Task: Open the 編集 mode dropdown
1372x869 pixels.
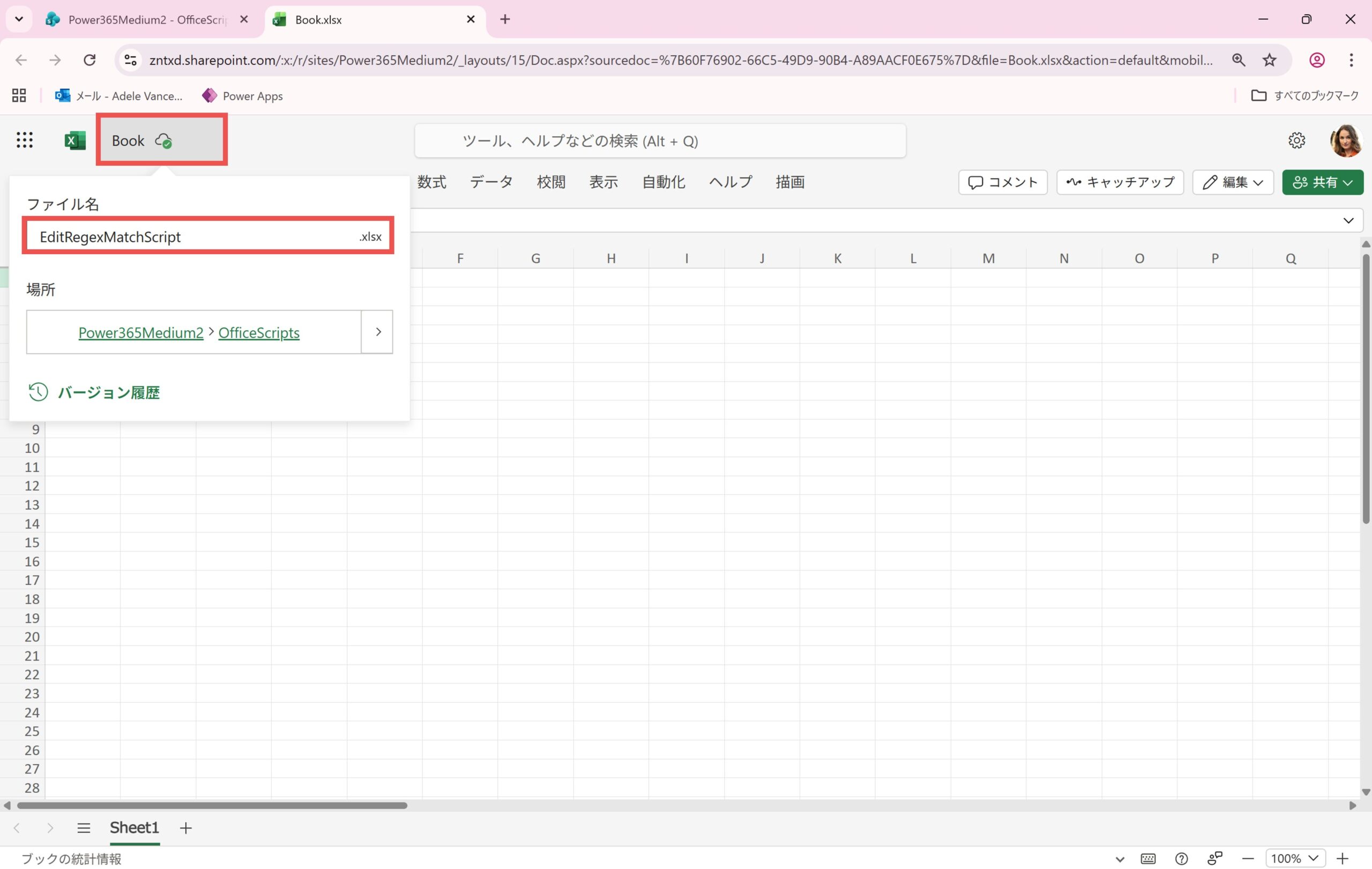Action: 1233,182
